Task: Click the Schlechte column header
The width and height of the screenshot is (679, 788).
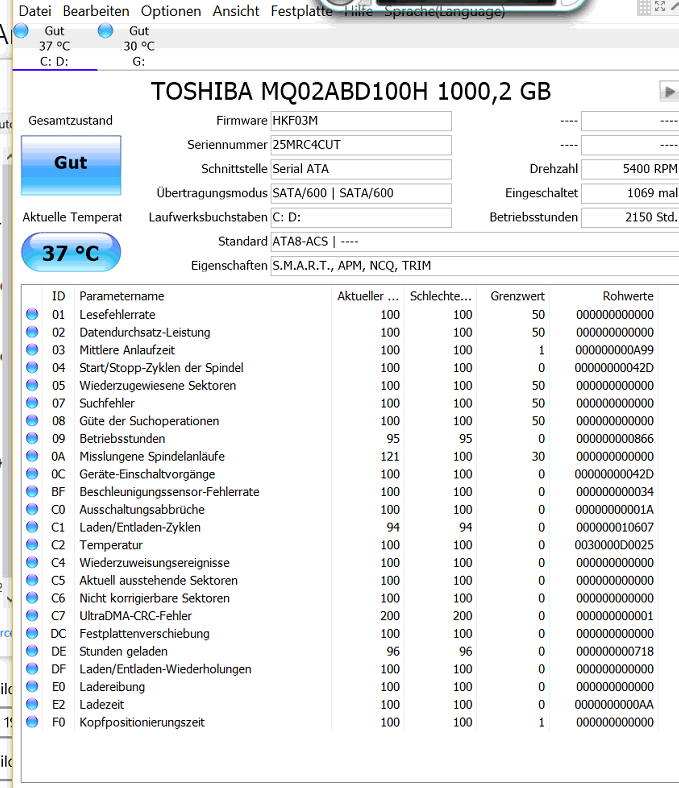Action: tap(440, 296)
